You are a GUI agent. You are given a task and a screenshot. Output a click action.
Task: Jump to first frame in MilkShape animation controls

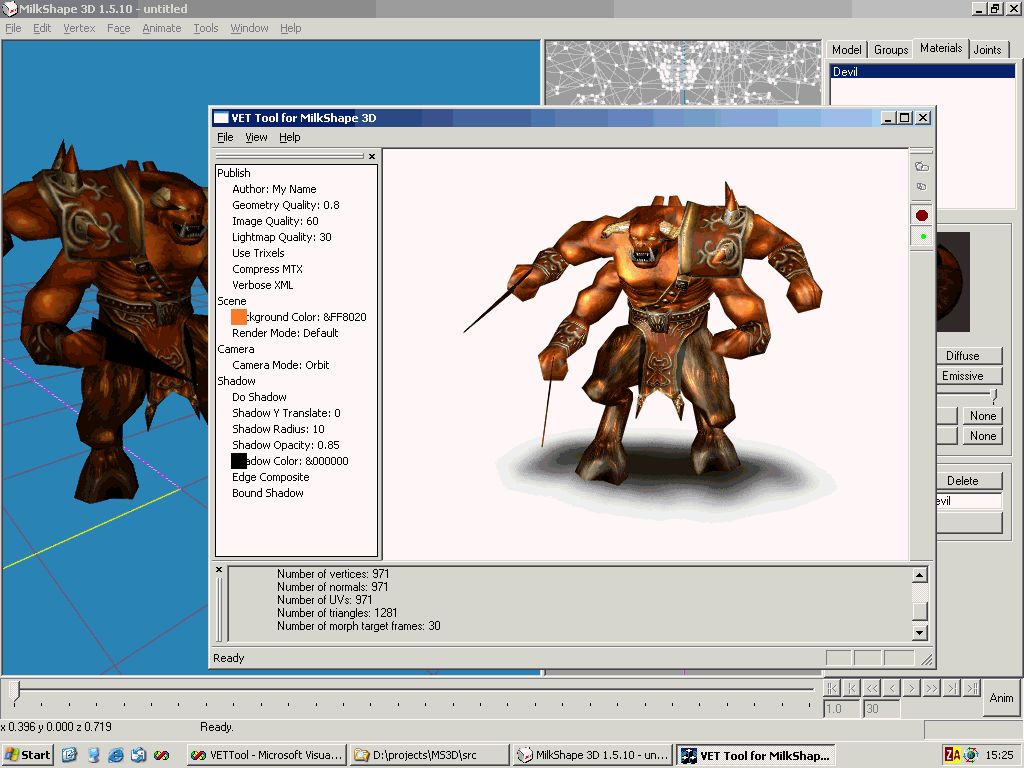831,688
